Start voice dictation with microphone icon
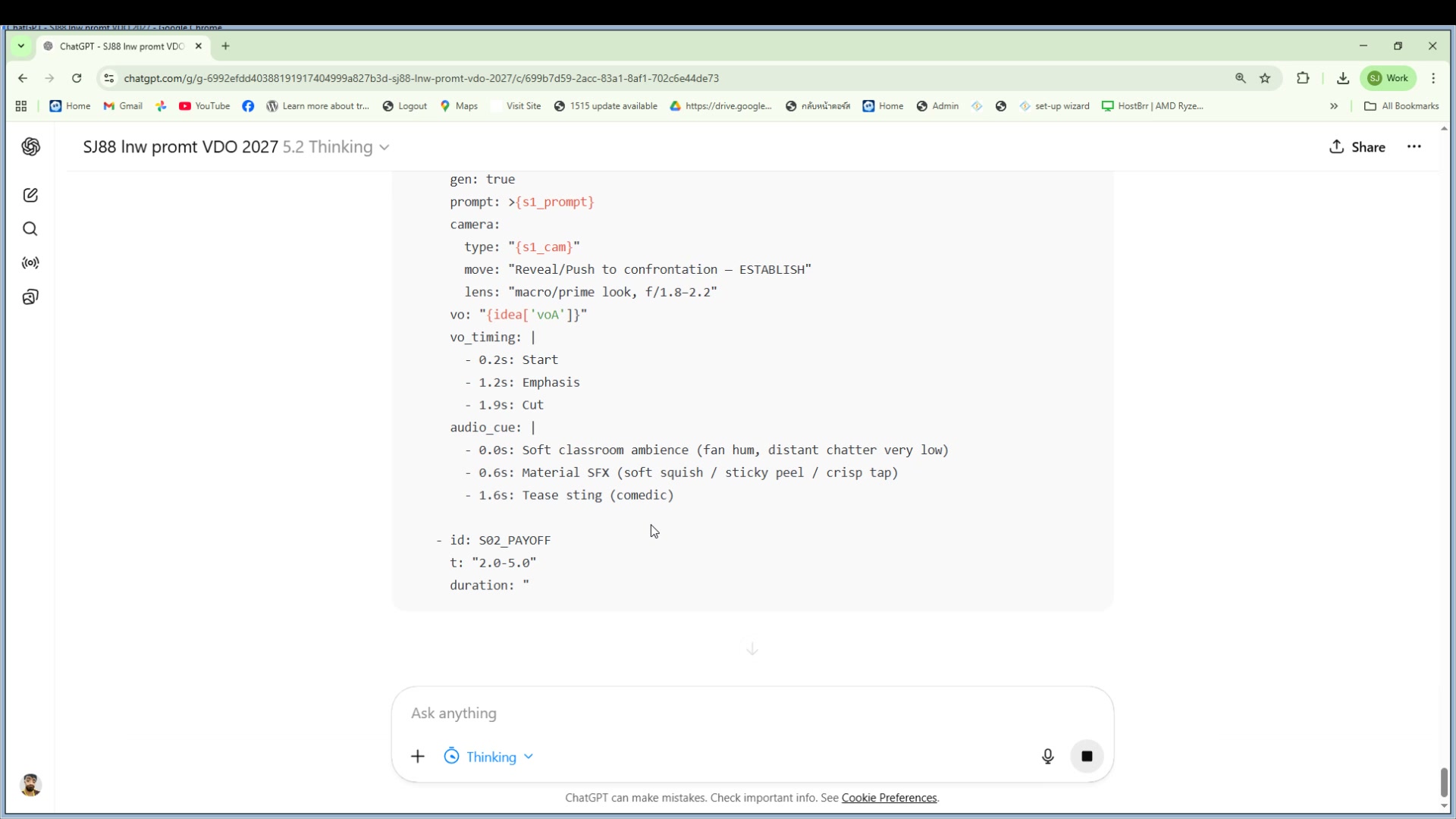 (x=1047, y=756)
